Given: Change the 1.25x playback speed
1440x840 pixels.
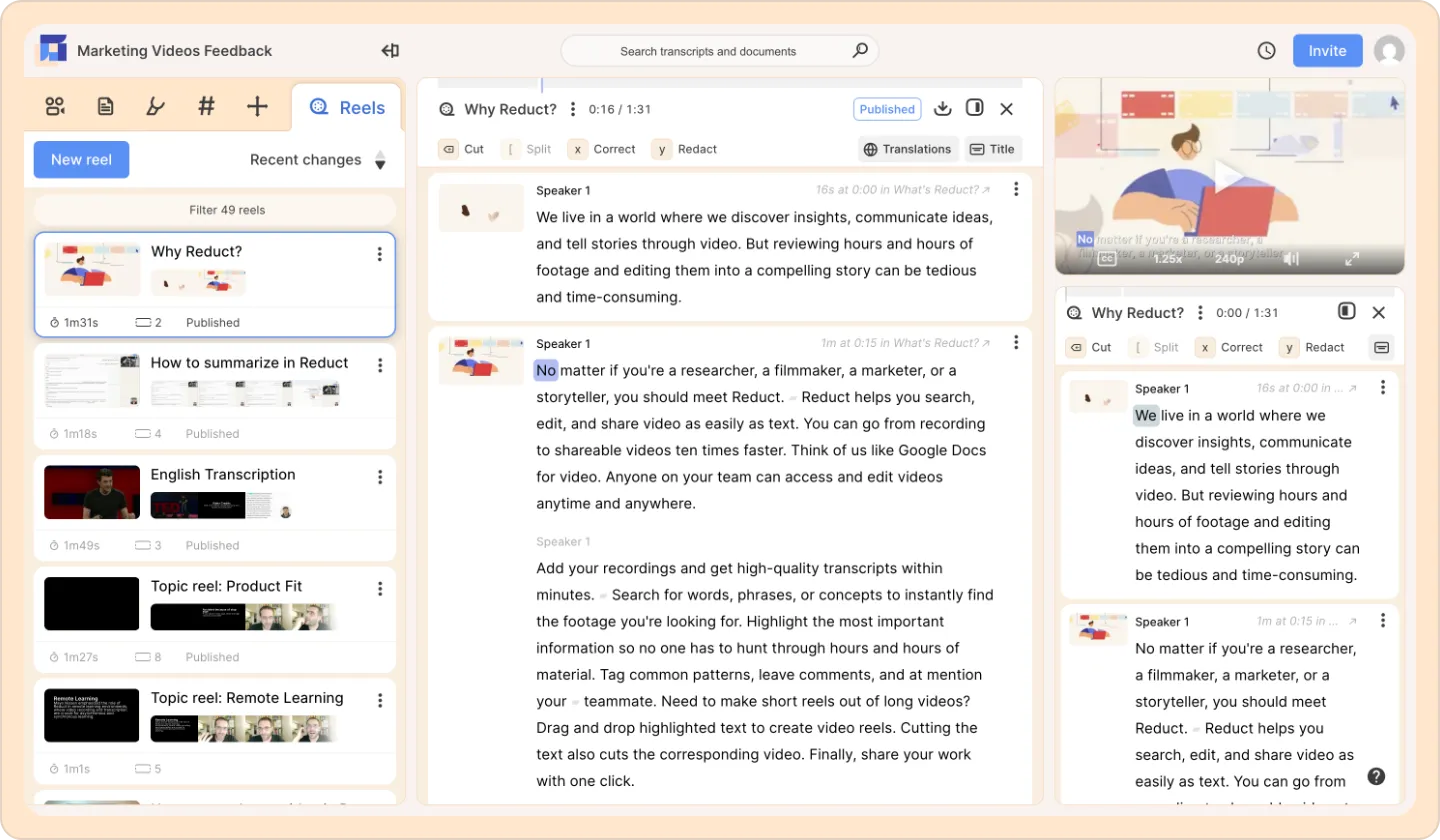Looking at the screenshot, I should click(x=1167, y=259).
